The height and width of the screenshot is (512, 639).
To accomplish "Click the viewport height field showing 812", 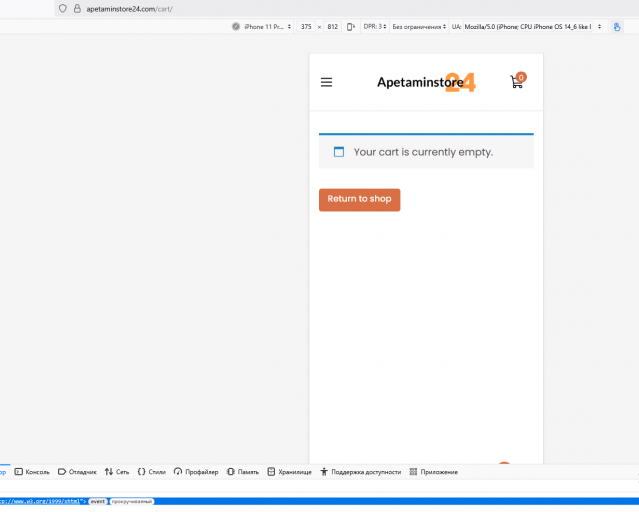I will 333,26.
